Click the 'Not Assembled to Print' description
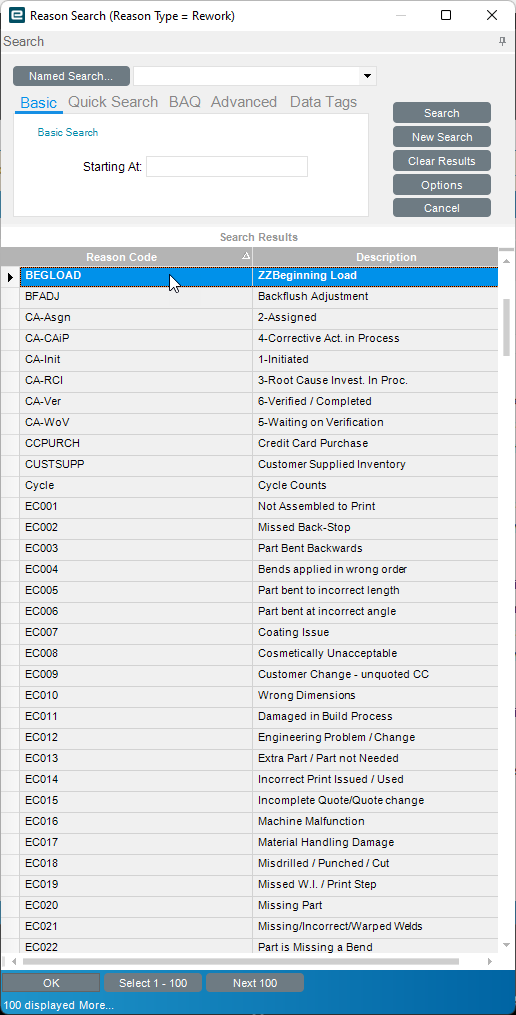 pos(317,506)
